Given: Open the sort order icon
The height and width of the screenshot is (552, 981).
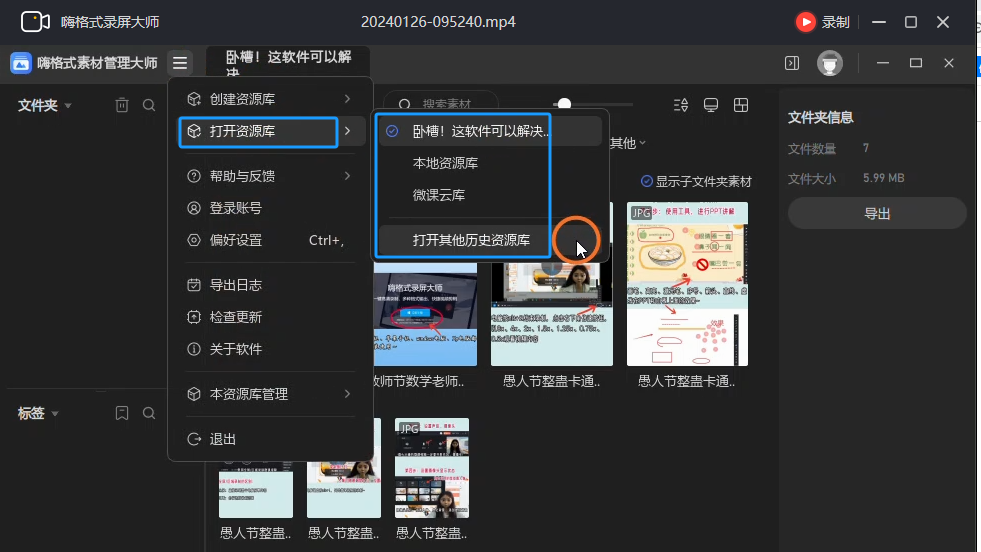Looking at the screenshot, I should pos(681,105).
